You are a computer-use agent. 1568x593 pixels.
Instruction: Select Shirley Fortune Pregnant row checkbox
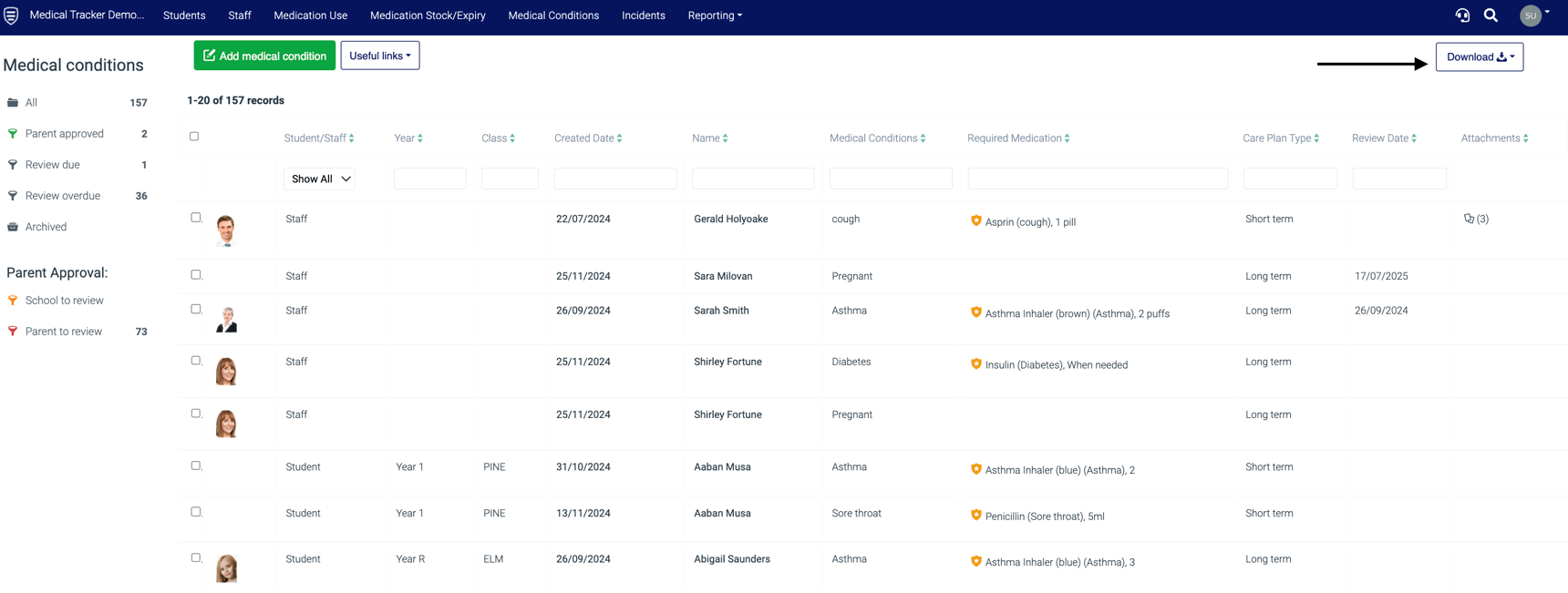click(x=196, y=414)
